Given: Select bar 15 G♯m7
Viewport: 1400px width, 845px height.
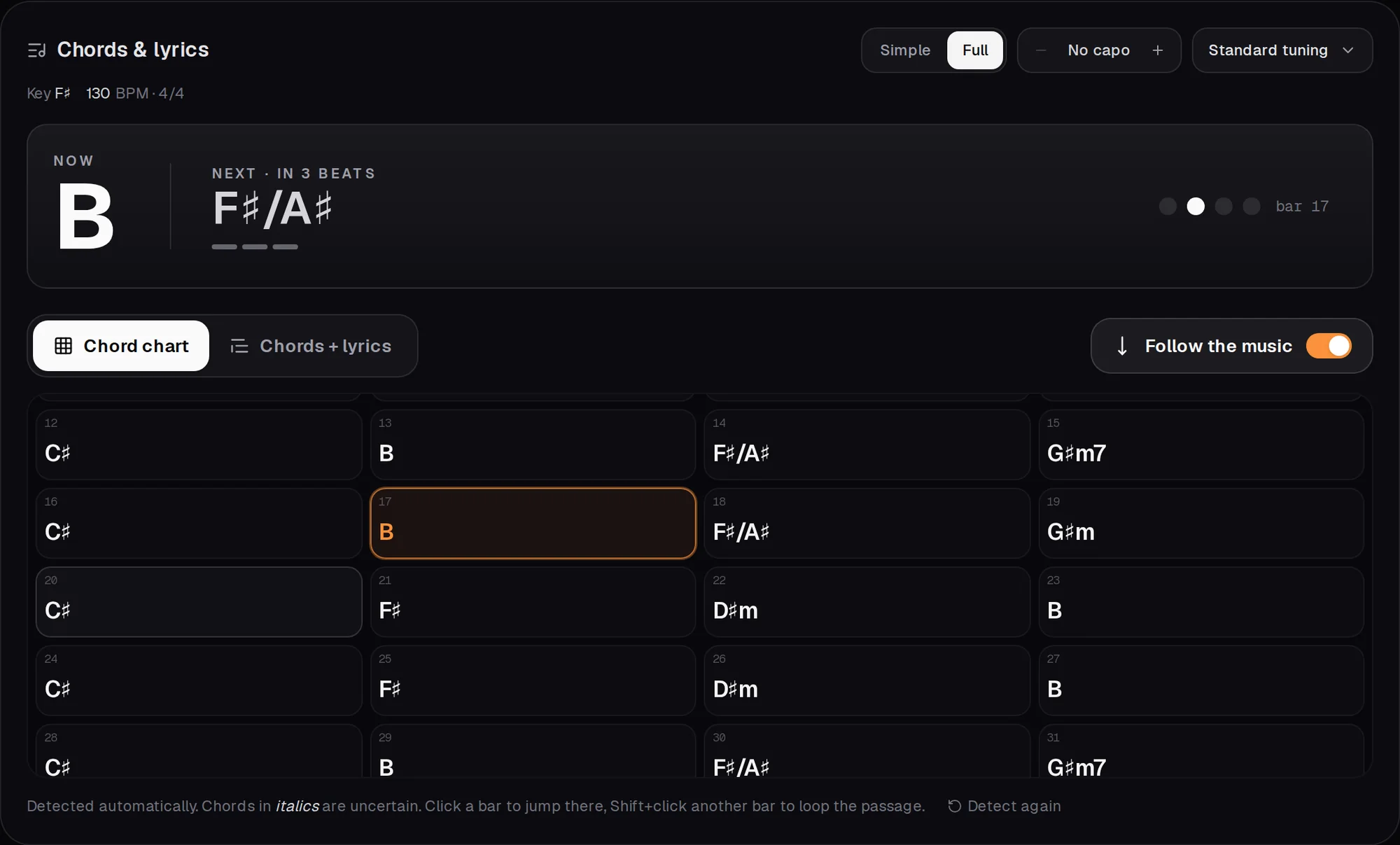Looking at the screenshot, I should click(x=1201, y=445).
